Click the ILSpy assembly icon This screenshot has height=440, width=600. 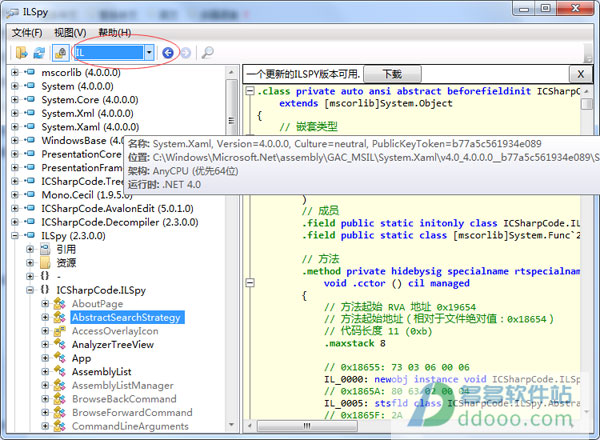[x=29, y=235]
